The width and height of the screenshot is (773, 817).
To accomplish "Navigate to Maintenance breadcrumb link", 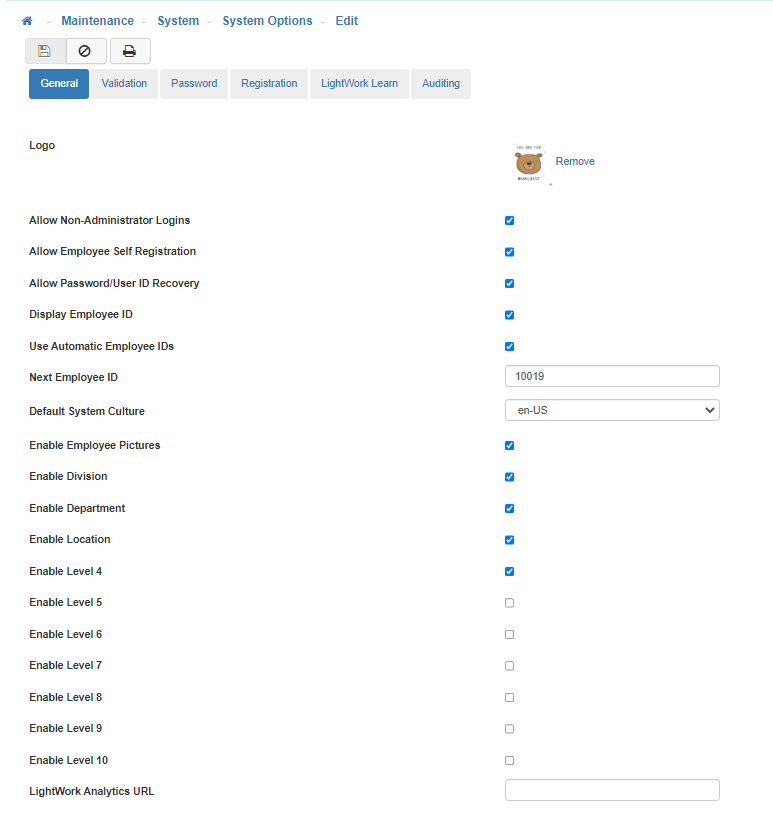I will tap(97, 21).
